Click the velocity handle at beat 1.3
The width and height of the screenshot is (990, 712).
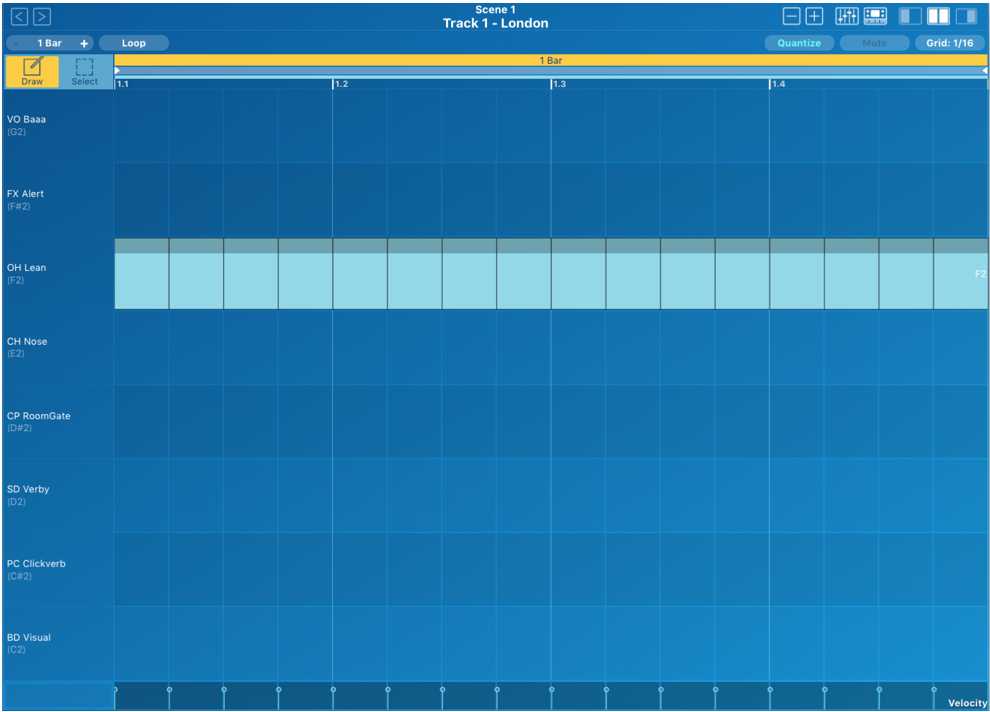pyautogui.click(x=552, y=689)
